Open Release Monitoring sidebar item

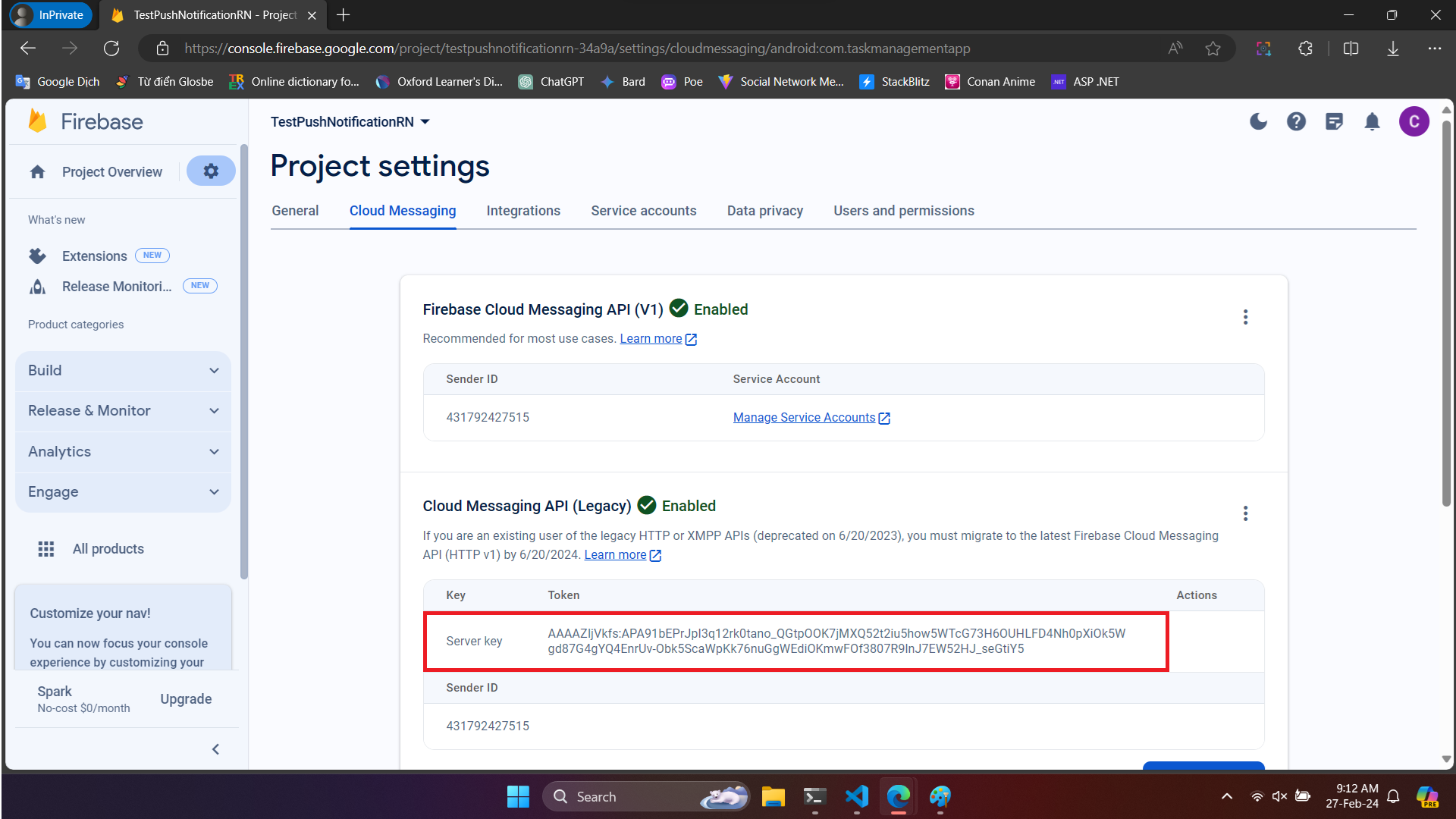point(117,287)
